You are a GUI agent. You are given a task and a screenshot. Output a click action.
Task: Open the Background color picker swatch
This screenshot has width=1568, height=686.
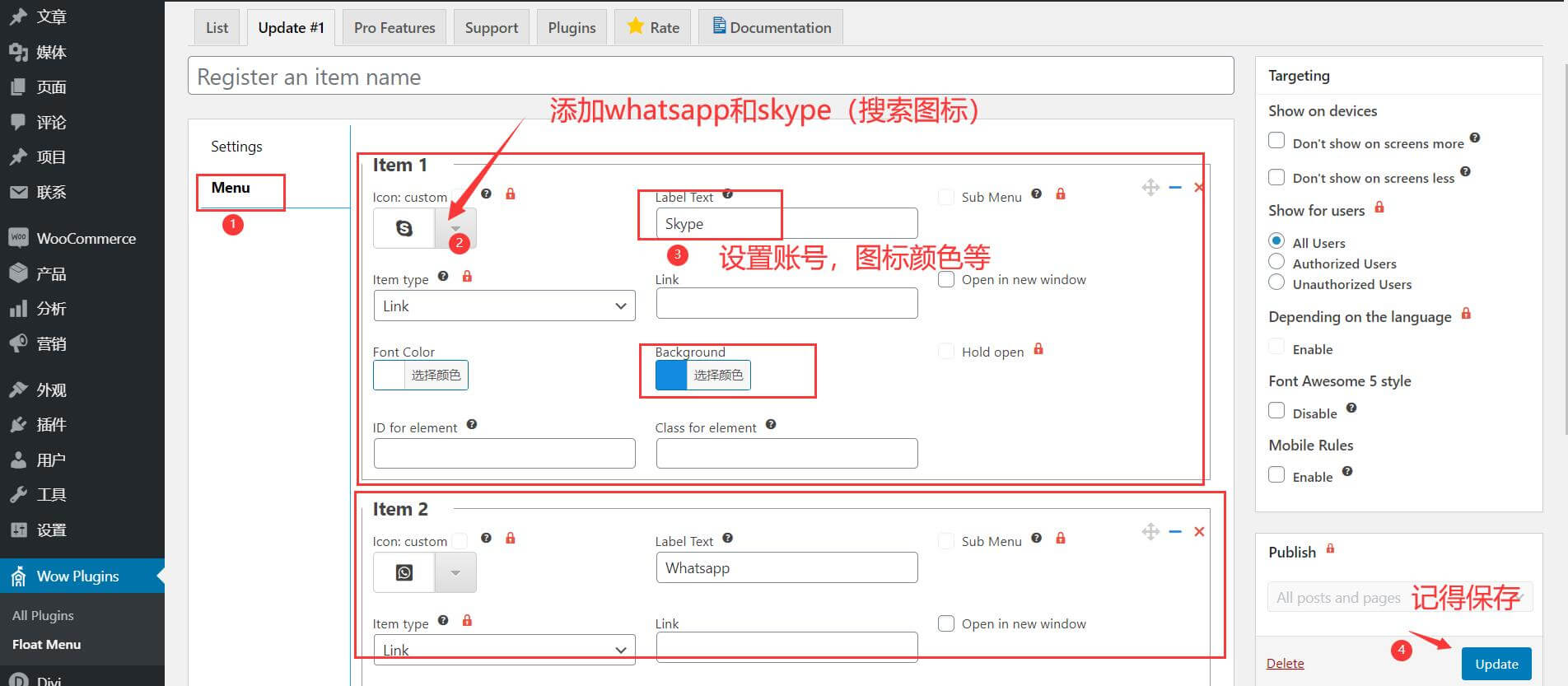[x=671, y=376]
